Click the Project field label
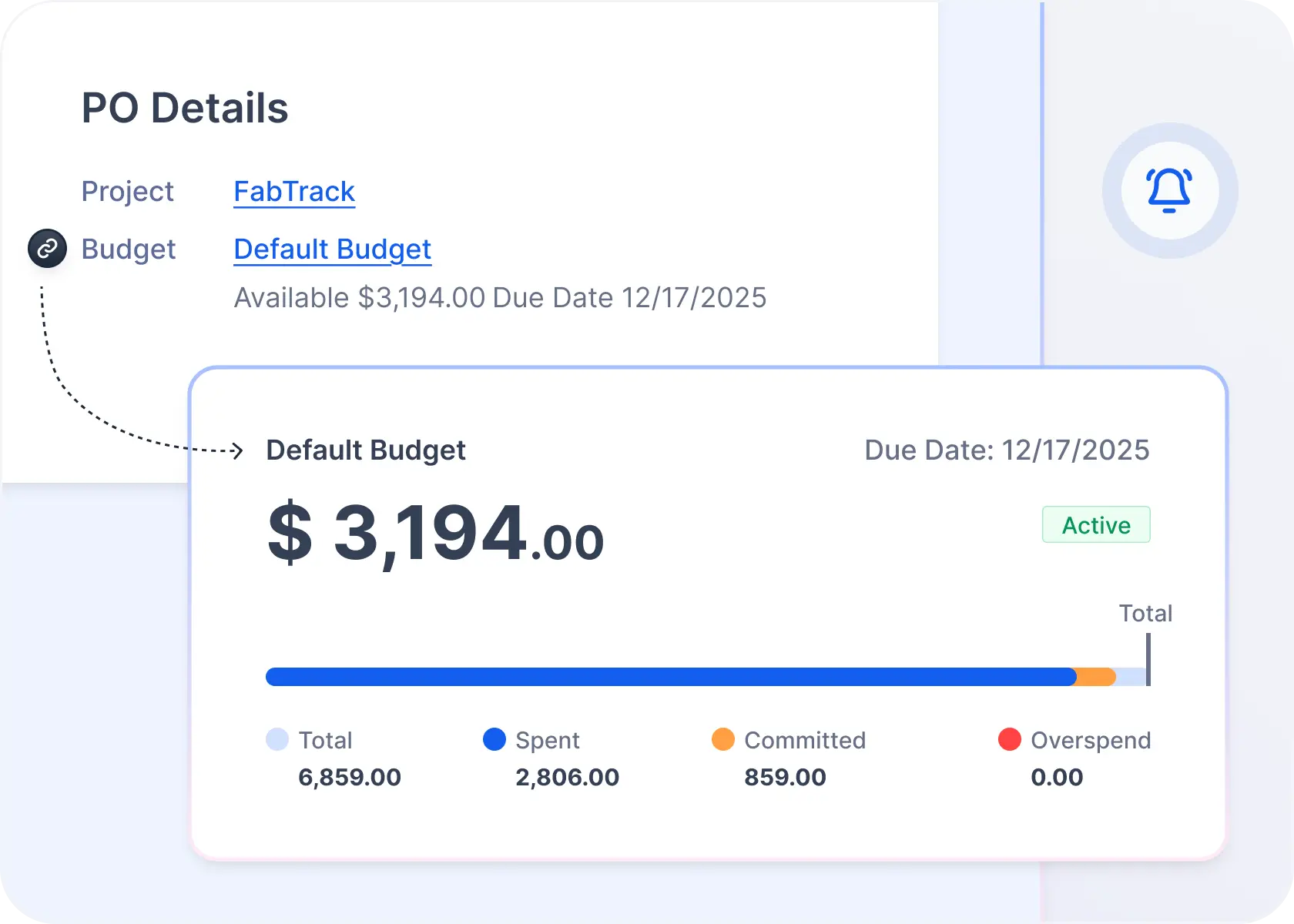The height and width of the screenshot is (924, 1294). tap(128, 191)
